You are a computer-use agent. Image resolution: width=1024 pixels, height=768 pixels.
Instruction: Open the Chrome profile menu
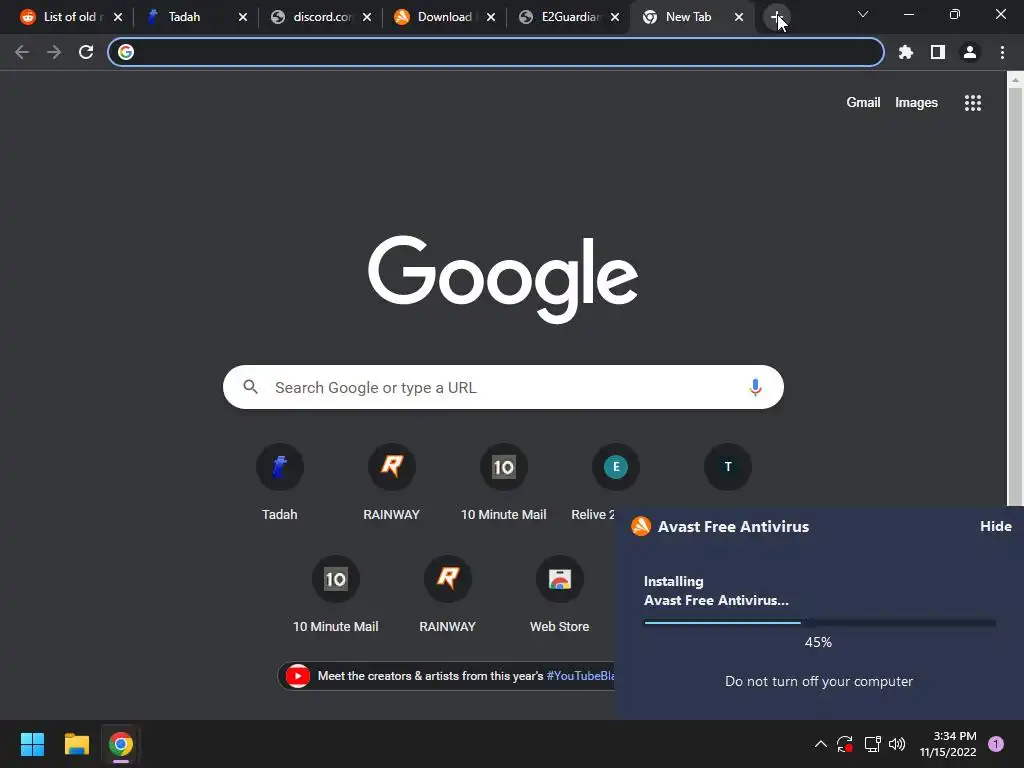(970, 52)
